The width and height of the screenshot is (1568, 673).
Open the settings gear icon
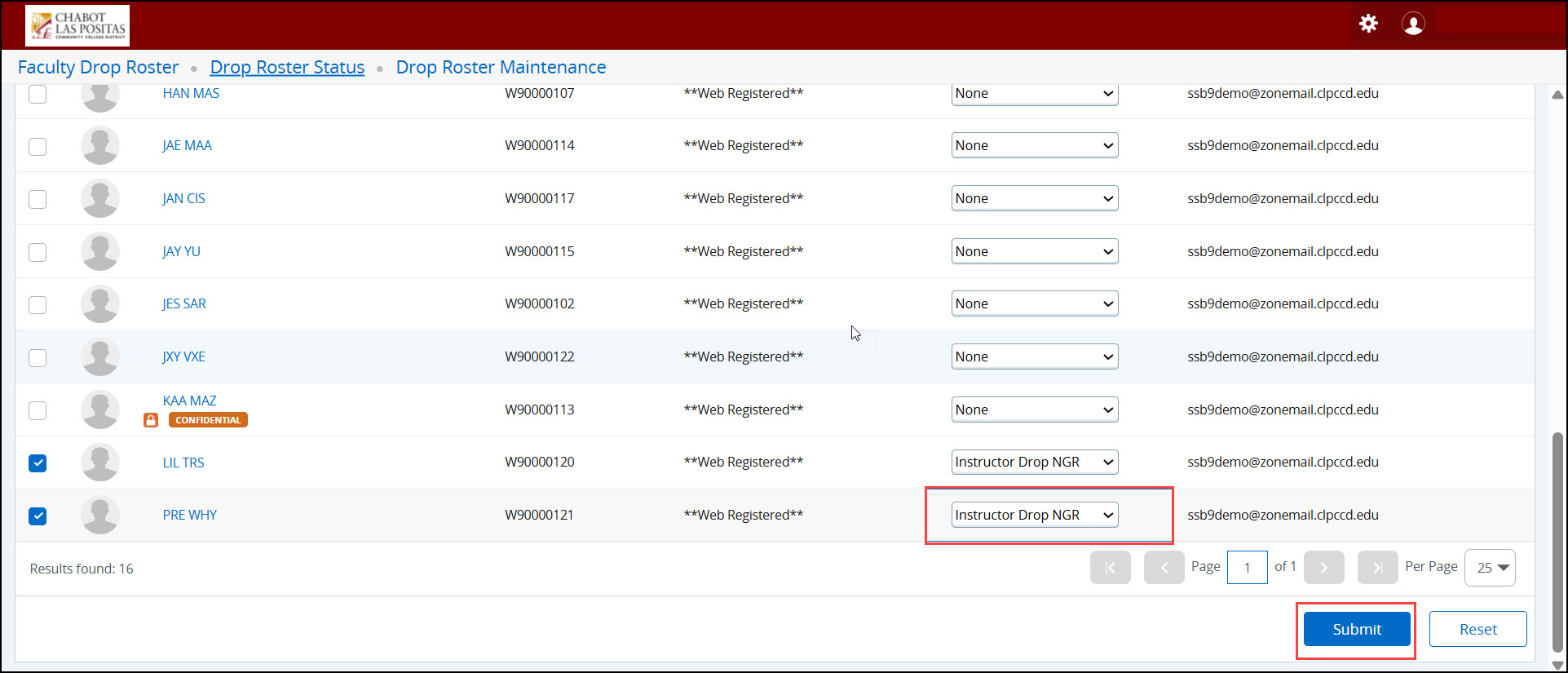(1368, 24)
